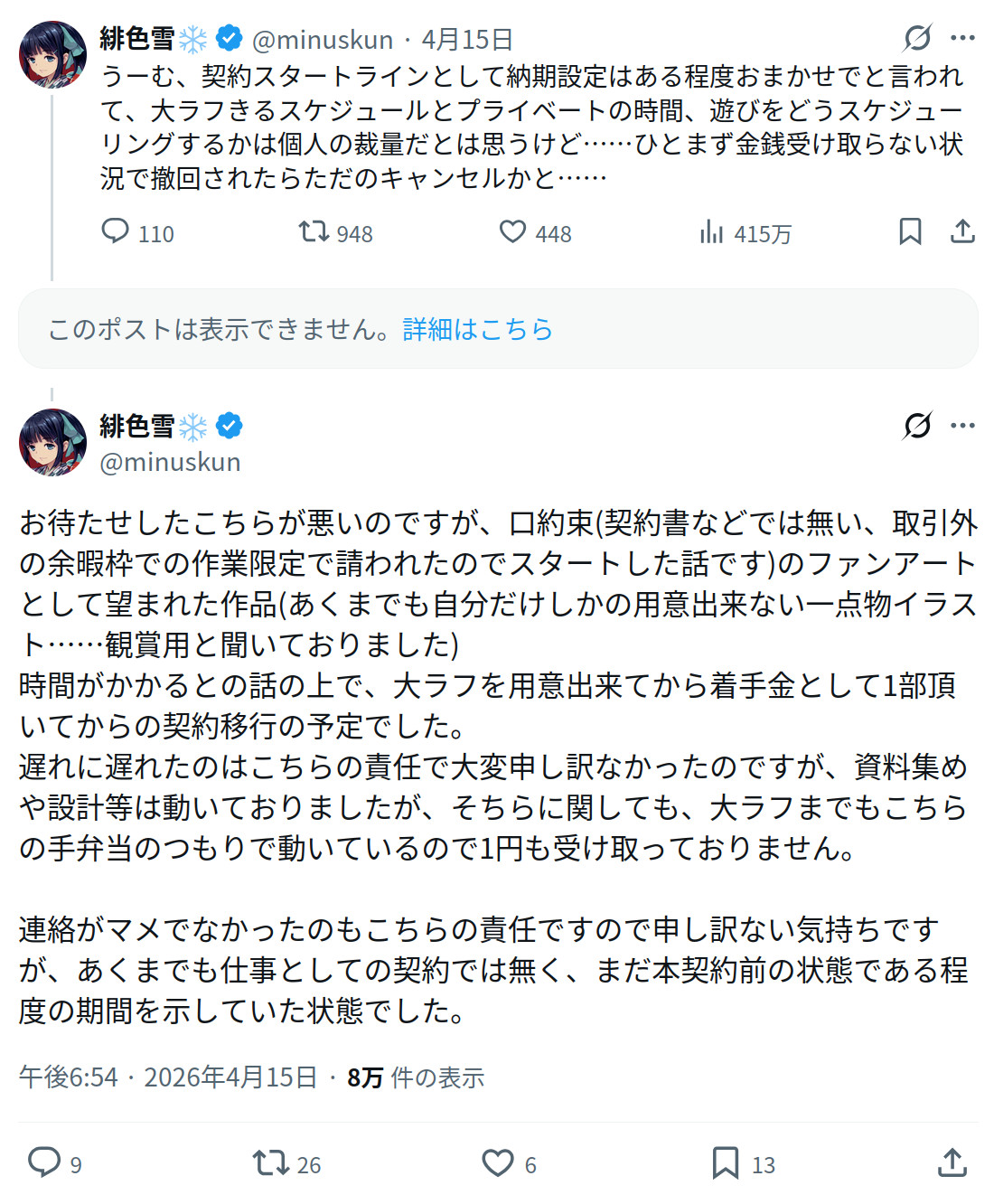The width and height of the screenshot is (994, 1204).
Task: Like the first post with 448 likes
Action: 513,232
